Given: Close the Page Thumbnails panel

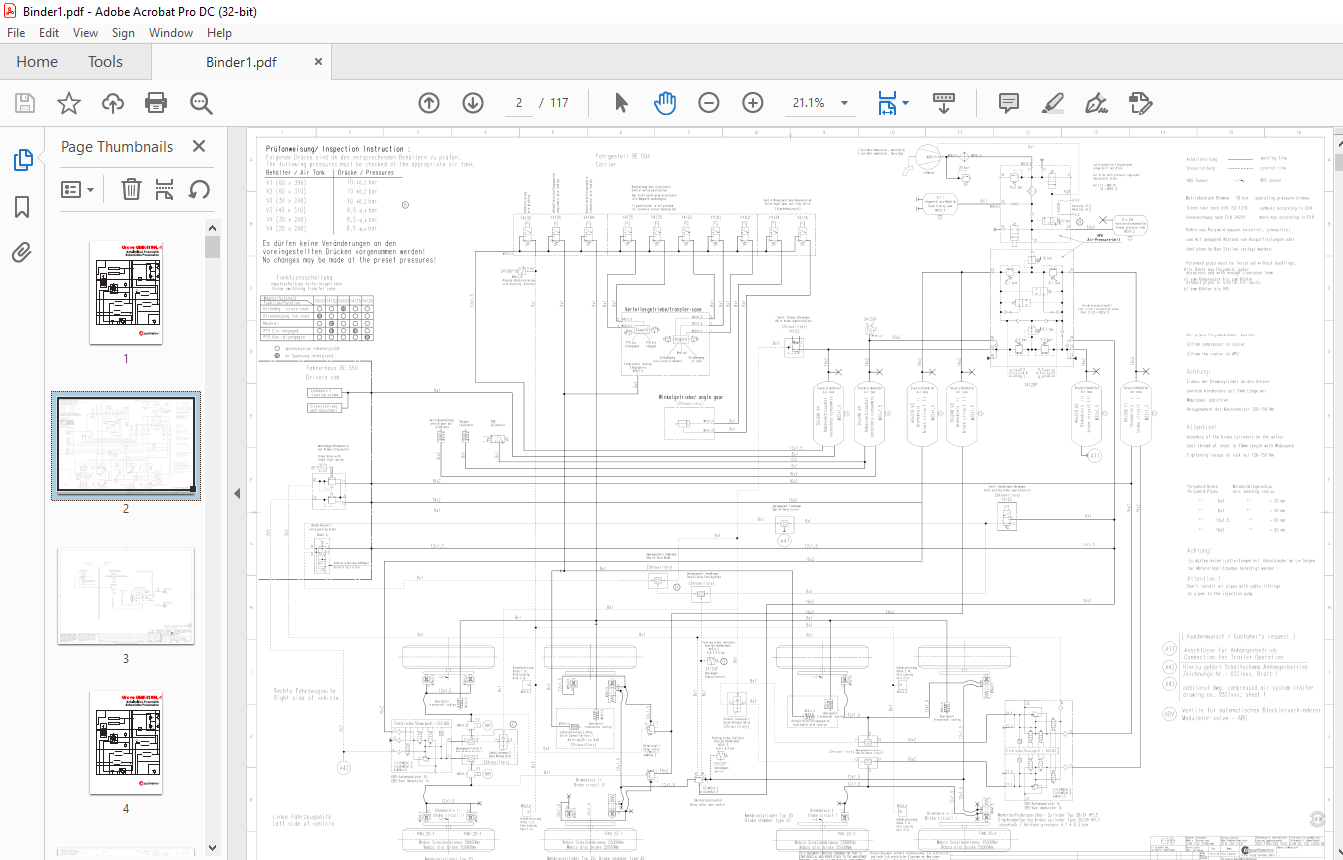Looking at the screenshot, I should click(199, 147).
